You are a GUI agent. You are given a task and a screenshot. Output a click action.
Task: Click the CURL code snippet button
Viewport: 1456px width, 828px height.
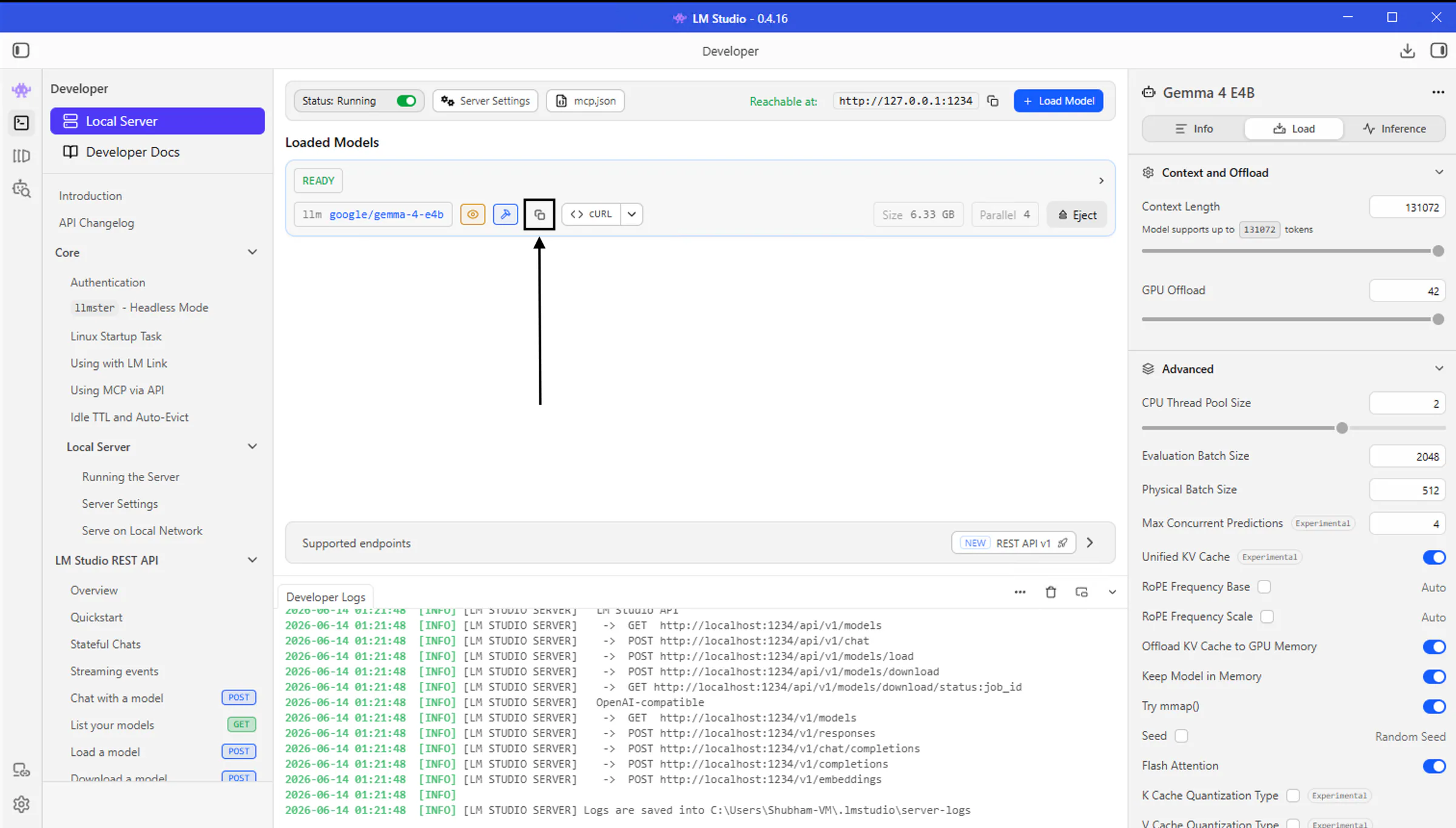[x=591, y=214]
